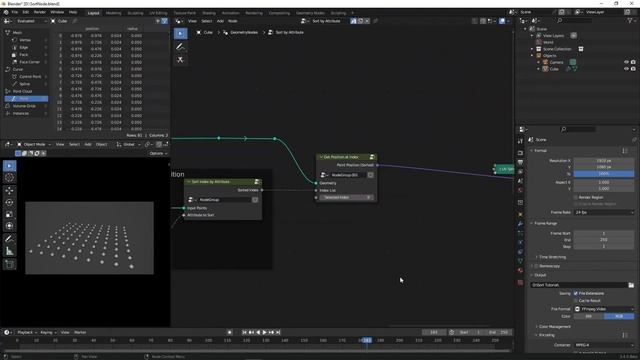Open the Render menu
This screenshot has width=640, height=360.
40,12
